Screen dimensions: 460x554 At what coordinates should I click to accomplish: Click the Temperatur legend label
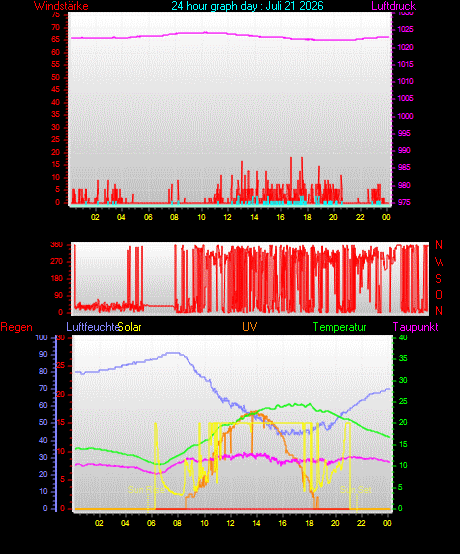pyautogui.click(x=340, y=327)
